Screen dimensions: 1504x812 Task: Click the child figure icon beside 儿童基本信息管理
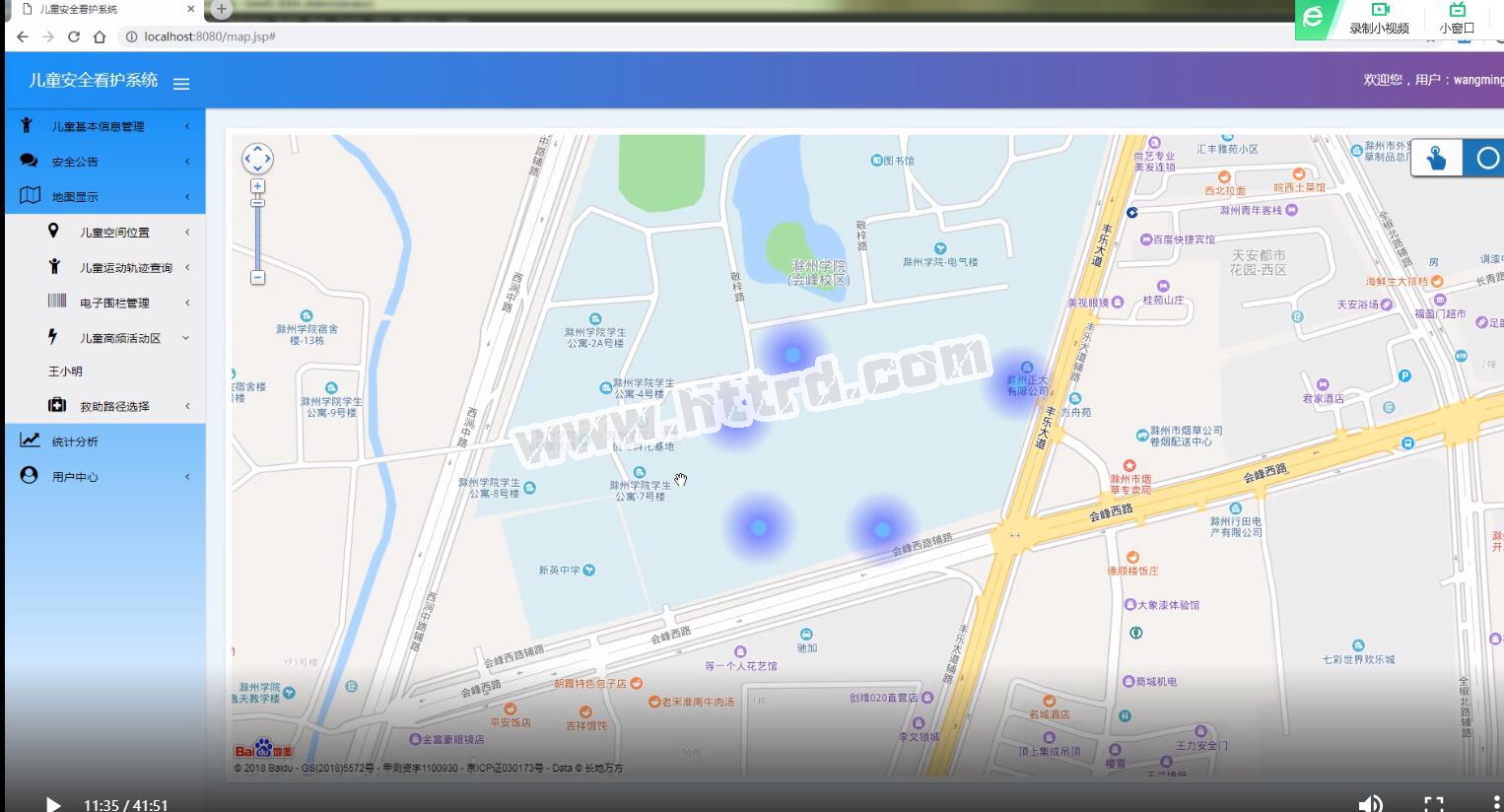click(x=27, y=125)
